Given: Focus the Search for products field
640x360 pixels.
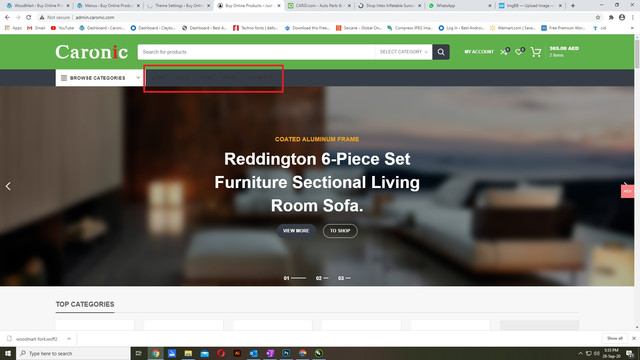Looking at the screenshot, I should (256, 52).
